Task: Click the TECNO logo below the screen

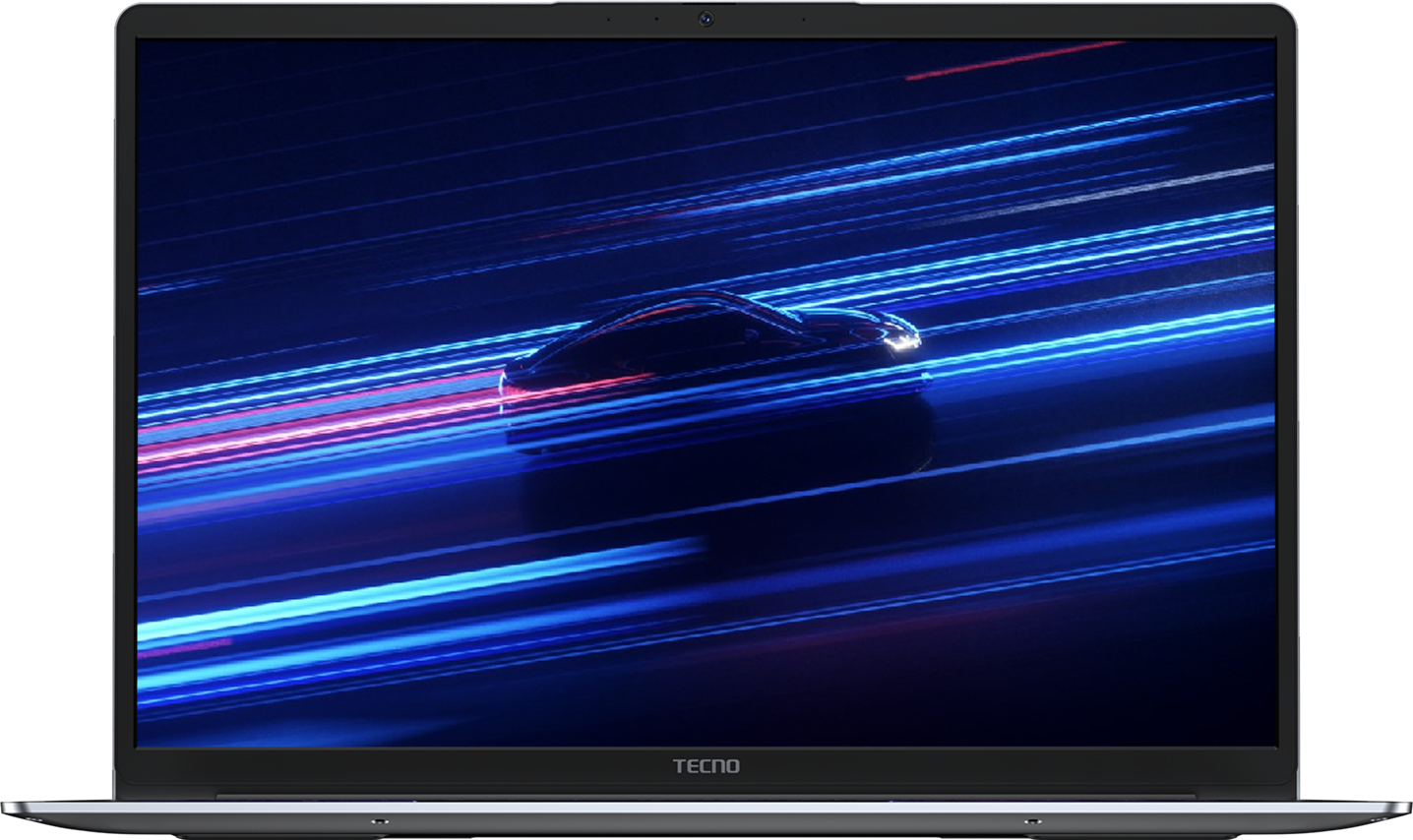Action: [706, 765]
